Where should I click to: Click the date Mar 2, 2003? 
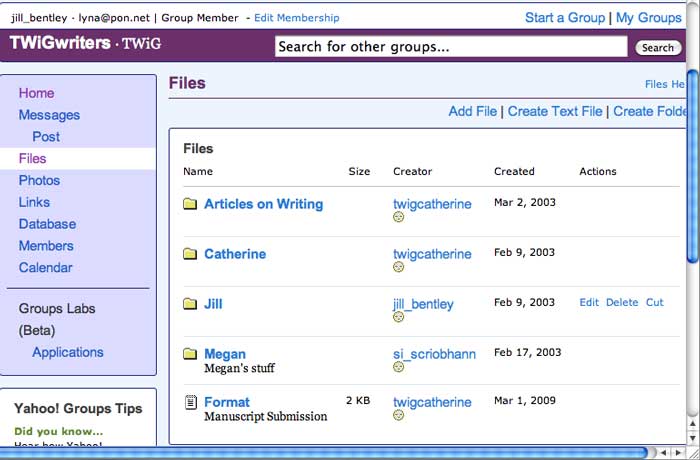(x=525, y=203)
